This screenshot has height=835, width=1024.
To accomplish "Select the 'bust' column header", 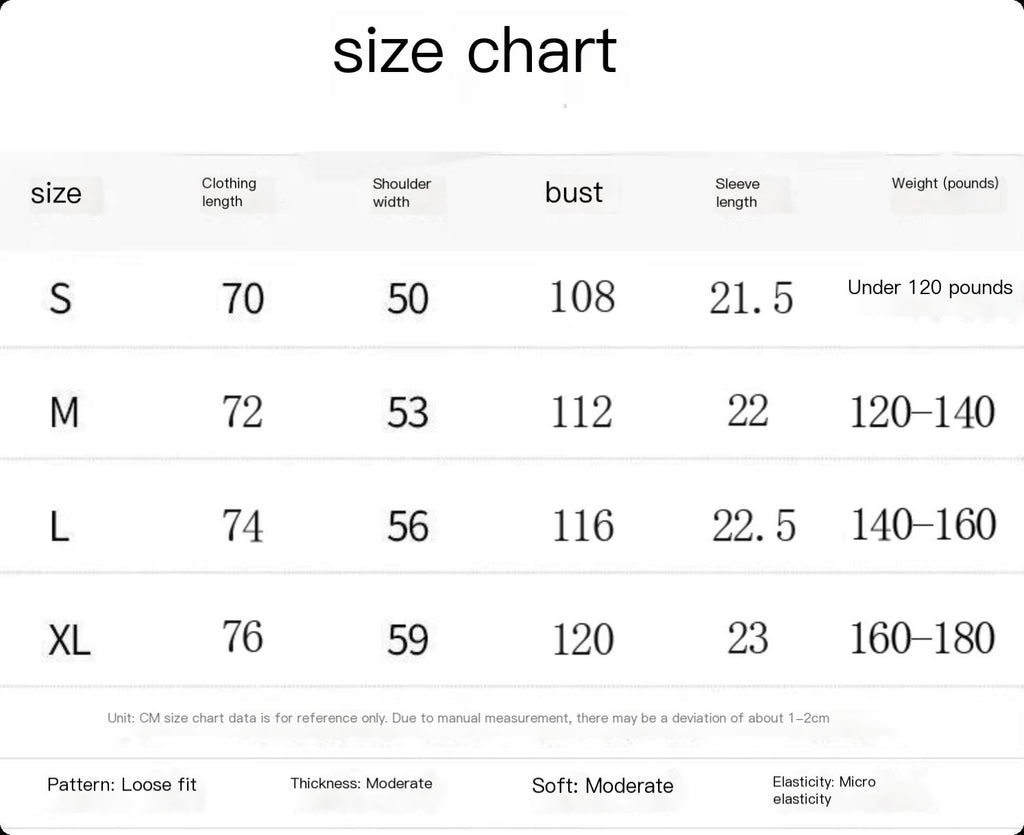I will coord(574,193).
